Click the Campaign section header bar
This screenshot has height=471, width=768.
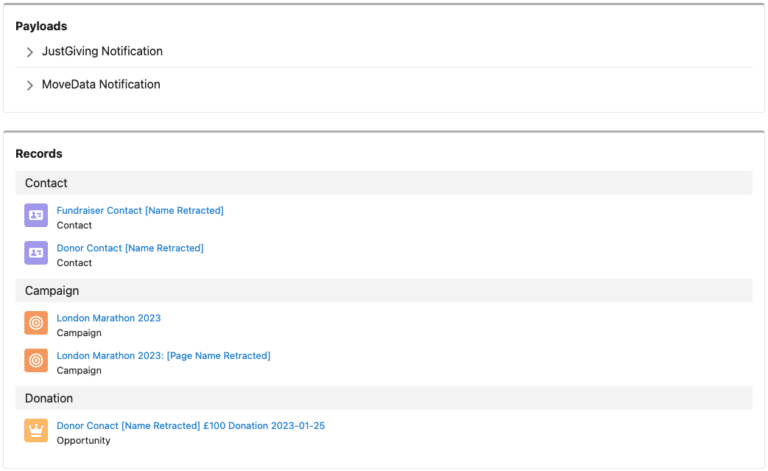tap(384, 290)
